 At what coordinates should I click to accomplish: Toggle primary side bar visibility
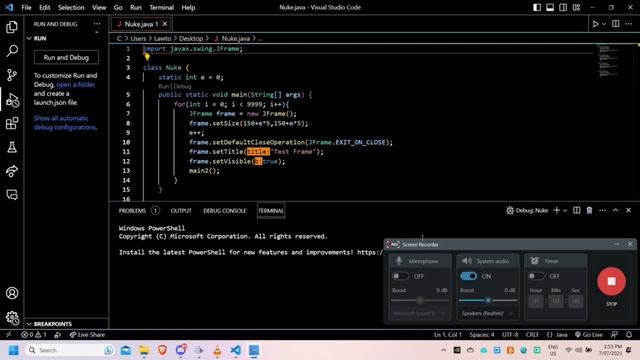(x=537, y=7)
